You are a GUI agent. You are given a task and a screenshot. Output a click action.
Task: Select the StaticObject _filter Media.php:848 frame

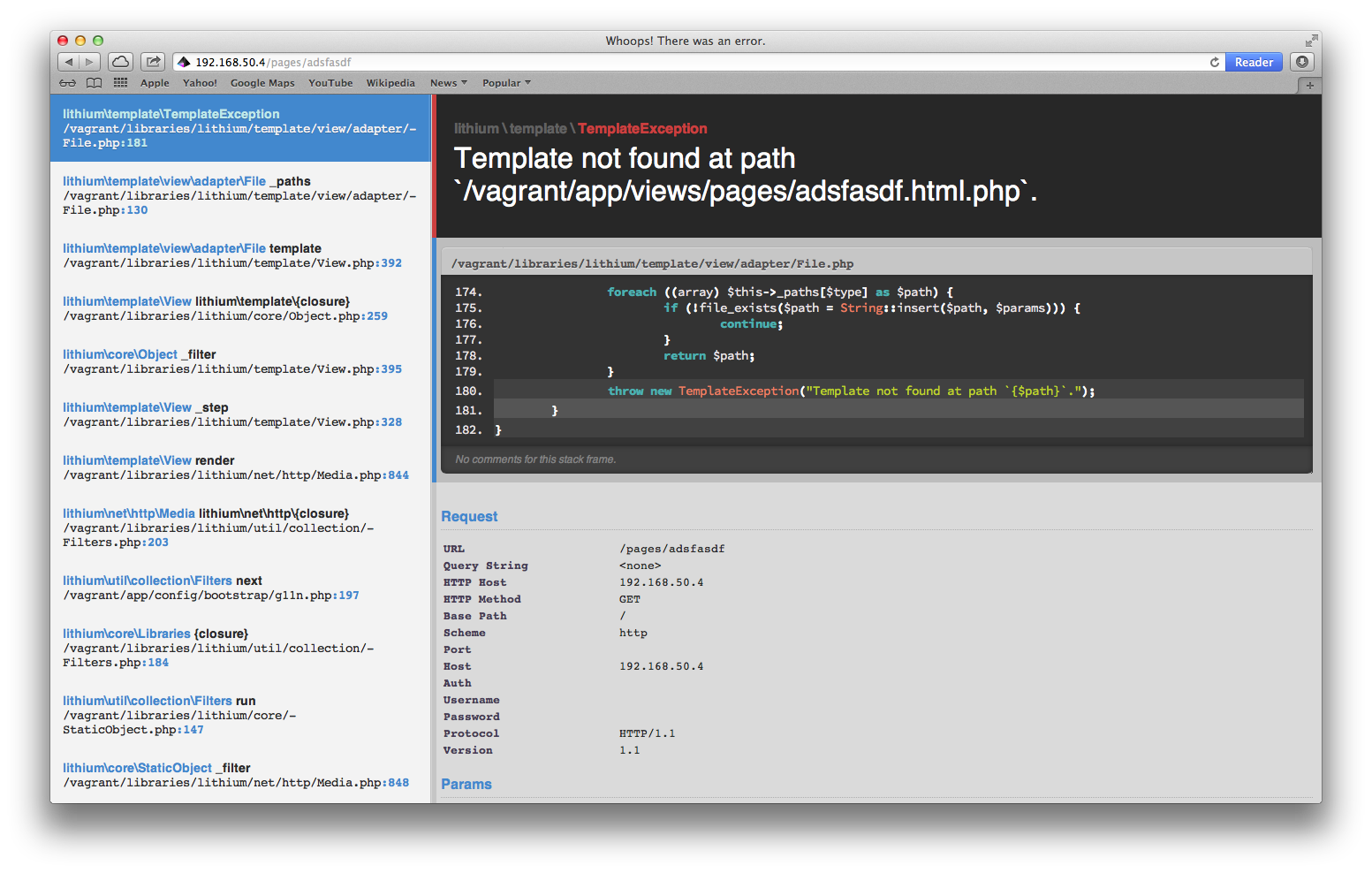[x=240, y=775]
